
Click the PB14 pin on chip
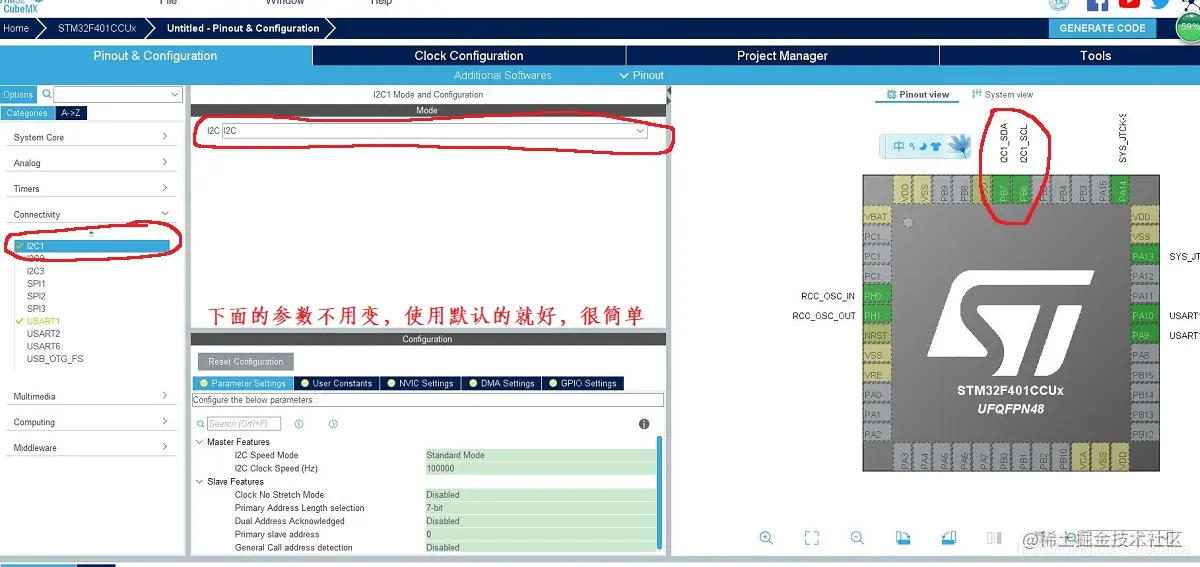1143,395
